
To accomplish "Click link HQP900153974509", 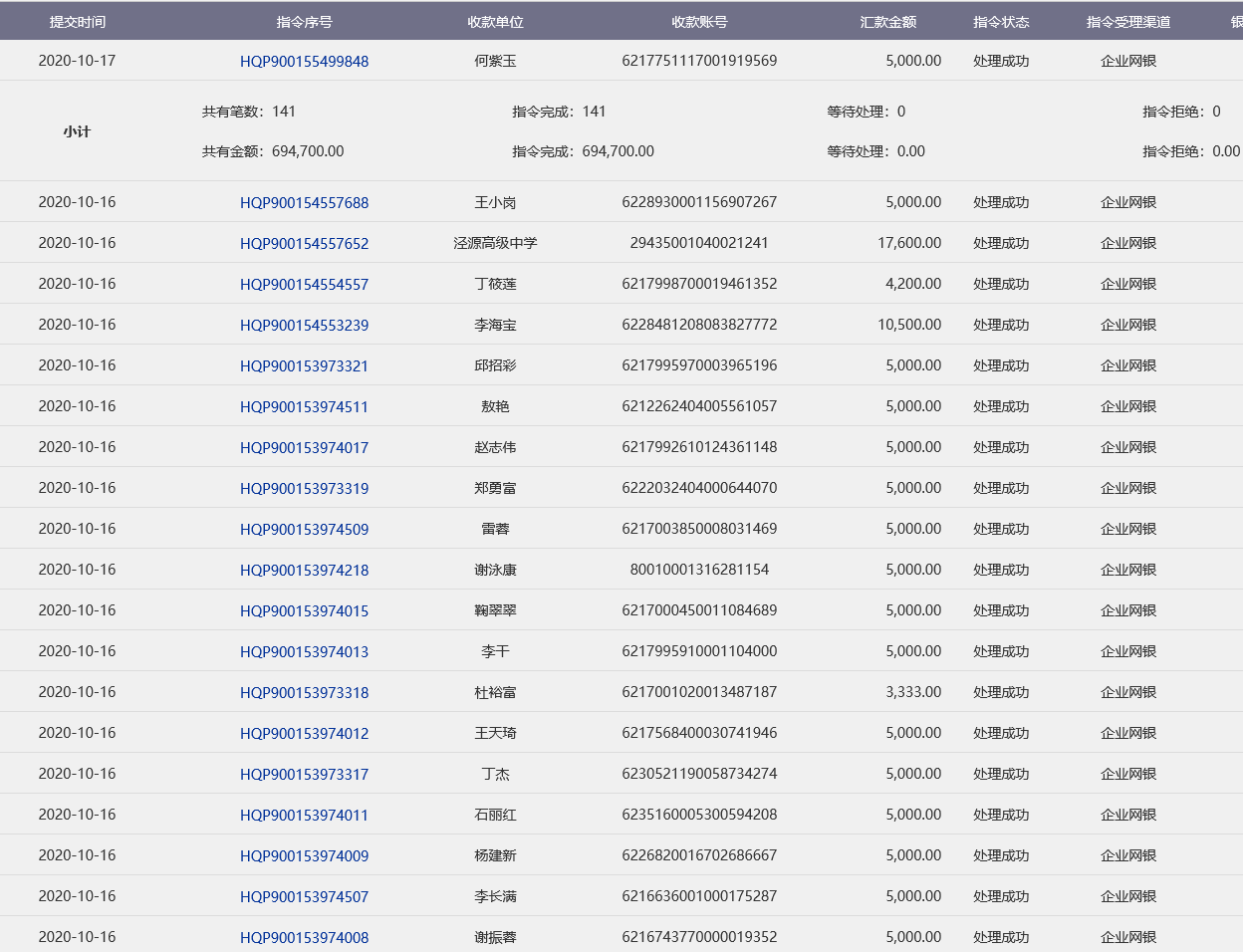I will click(x=304, y=530).
